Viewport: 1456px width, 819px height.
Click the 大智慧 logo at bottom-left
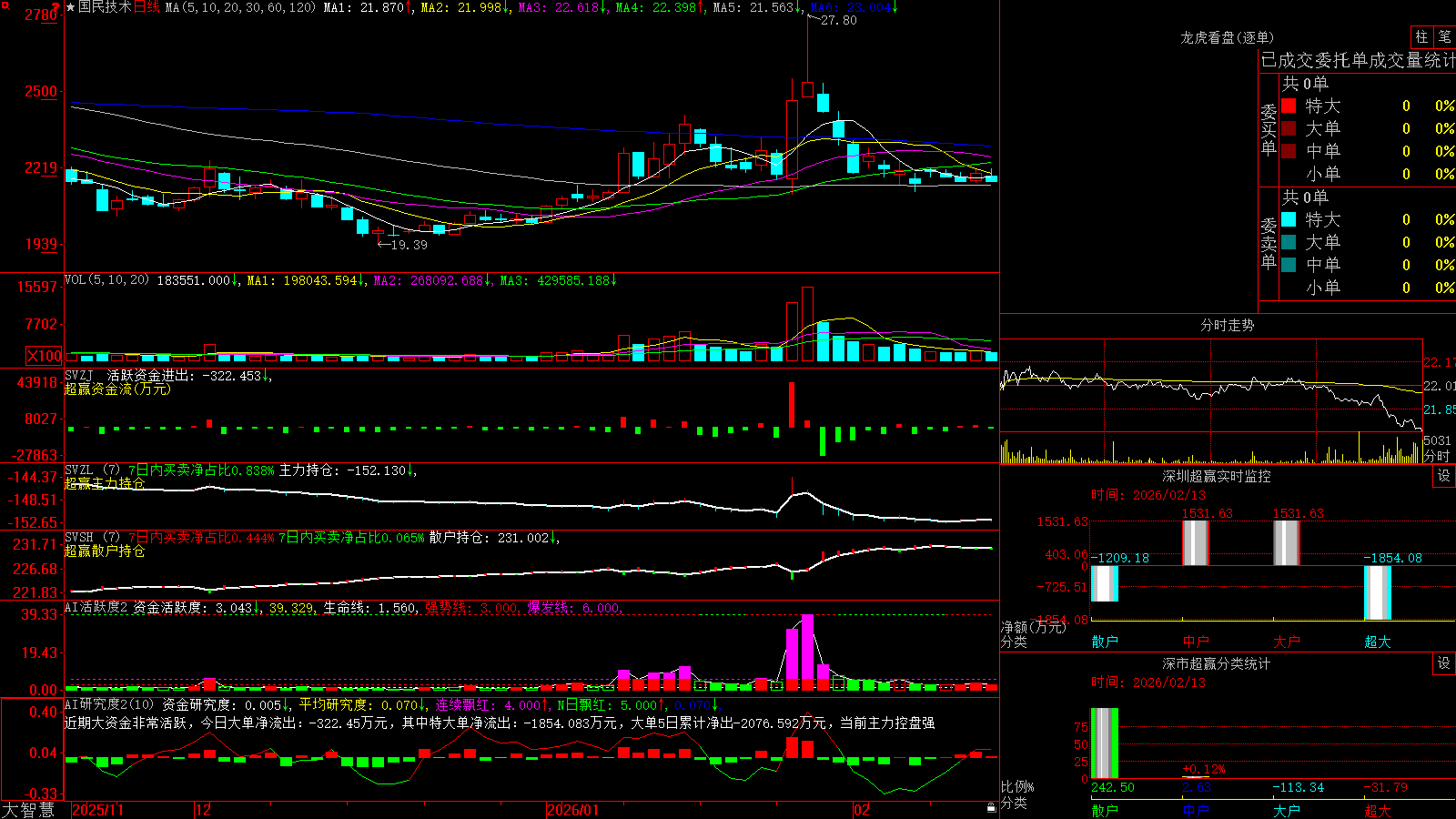pyautogui.click(x=28, y=810)
